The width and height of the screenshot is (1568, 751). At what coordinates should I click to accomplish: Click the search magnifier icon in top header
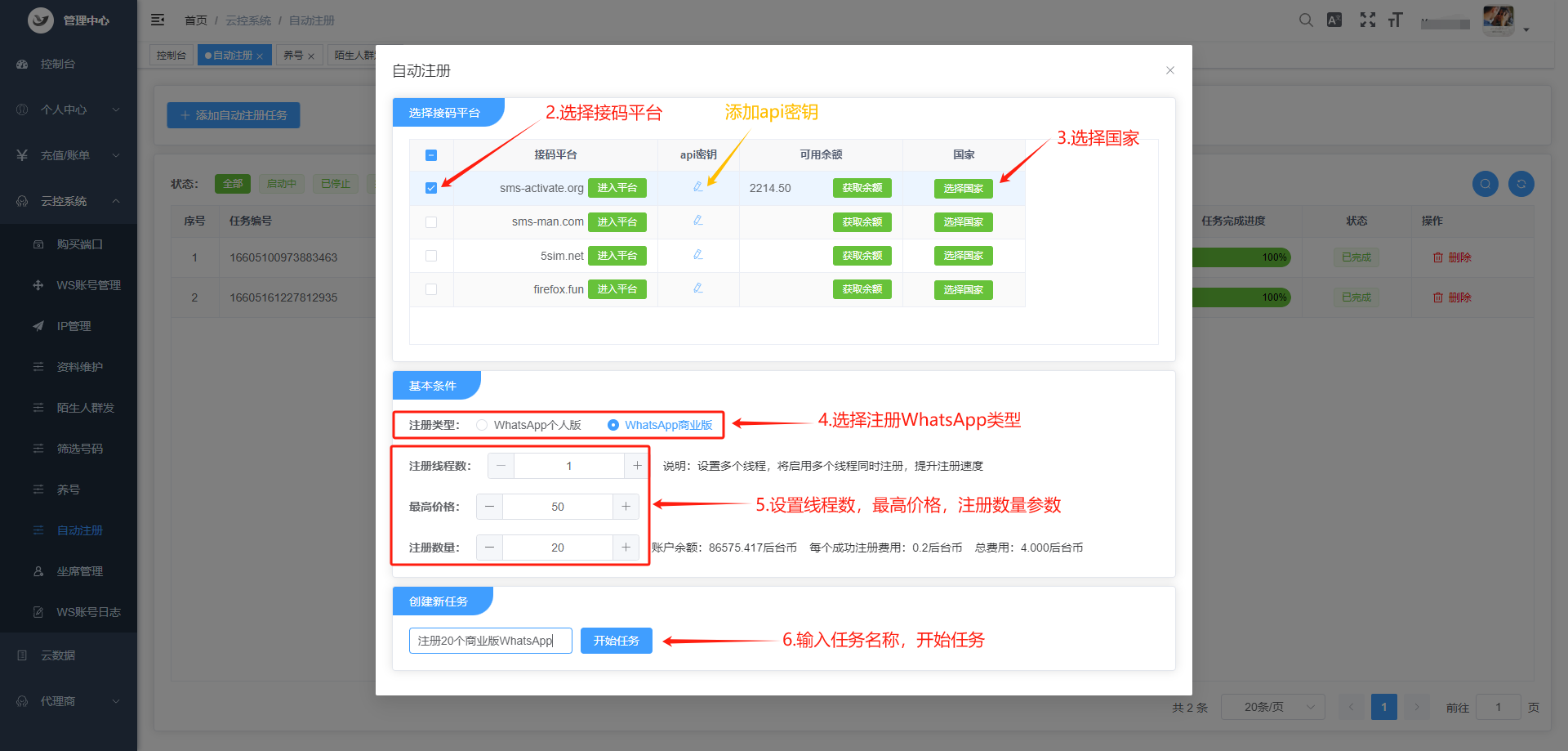(x=1306, y=20)
